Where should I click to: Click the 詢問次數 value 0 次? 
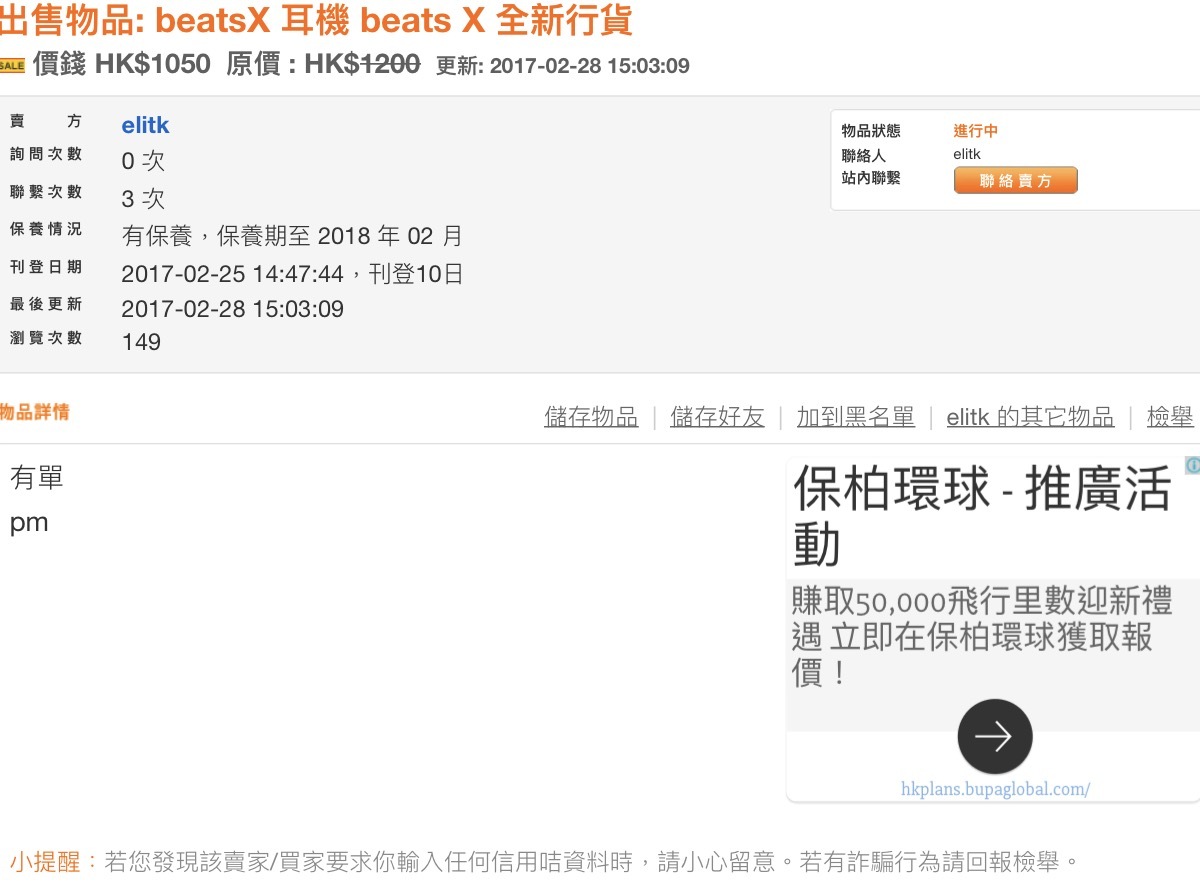click(143, 161)
